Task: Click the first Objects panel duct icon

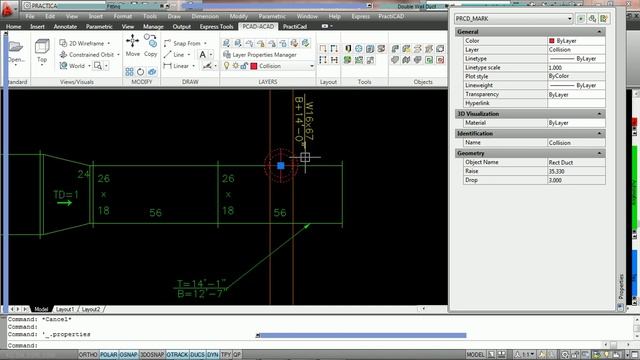Action: click(x=395, y=49)
